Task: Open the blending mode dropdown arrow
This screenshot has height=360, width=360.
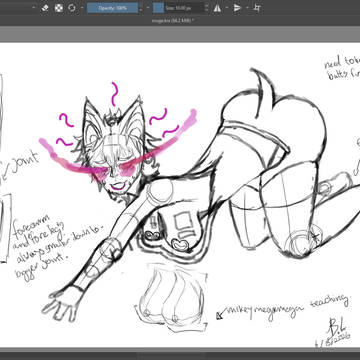Action: pyautogui.click(x=34, y=8)
